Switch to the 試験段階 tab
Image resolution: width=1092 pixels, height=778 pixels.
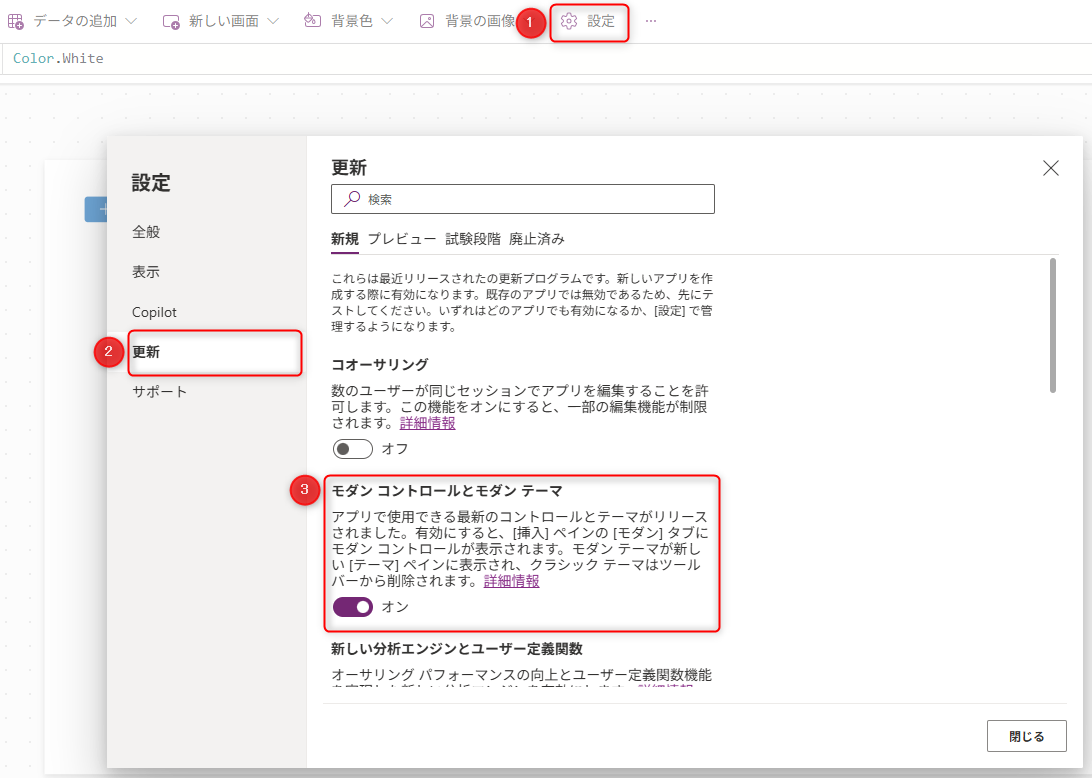tap(473, 239)
